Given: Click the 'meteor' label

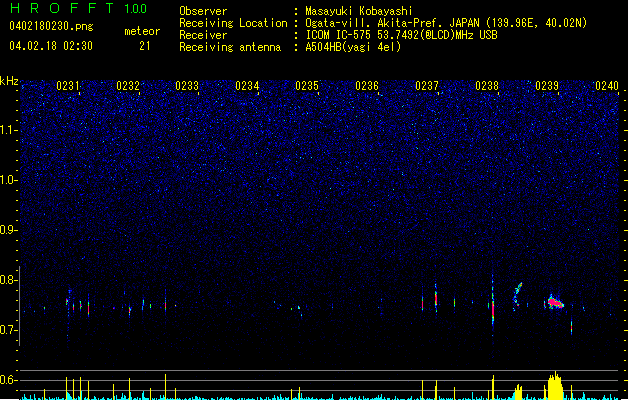Looking at the screenshot, I should (142, 31).
